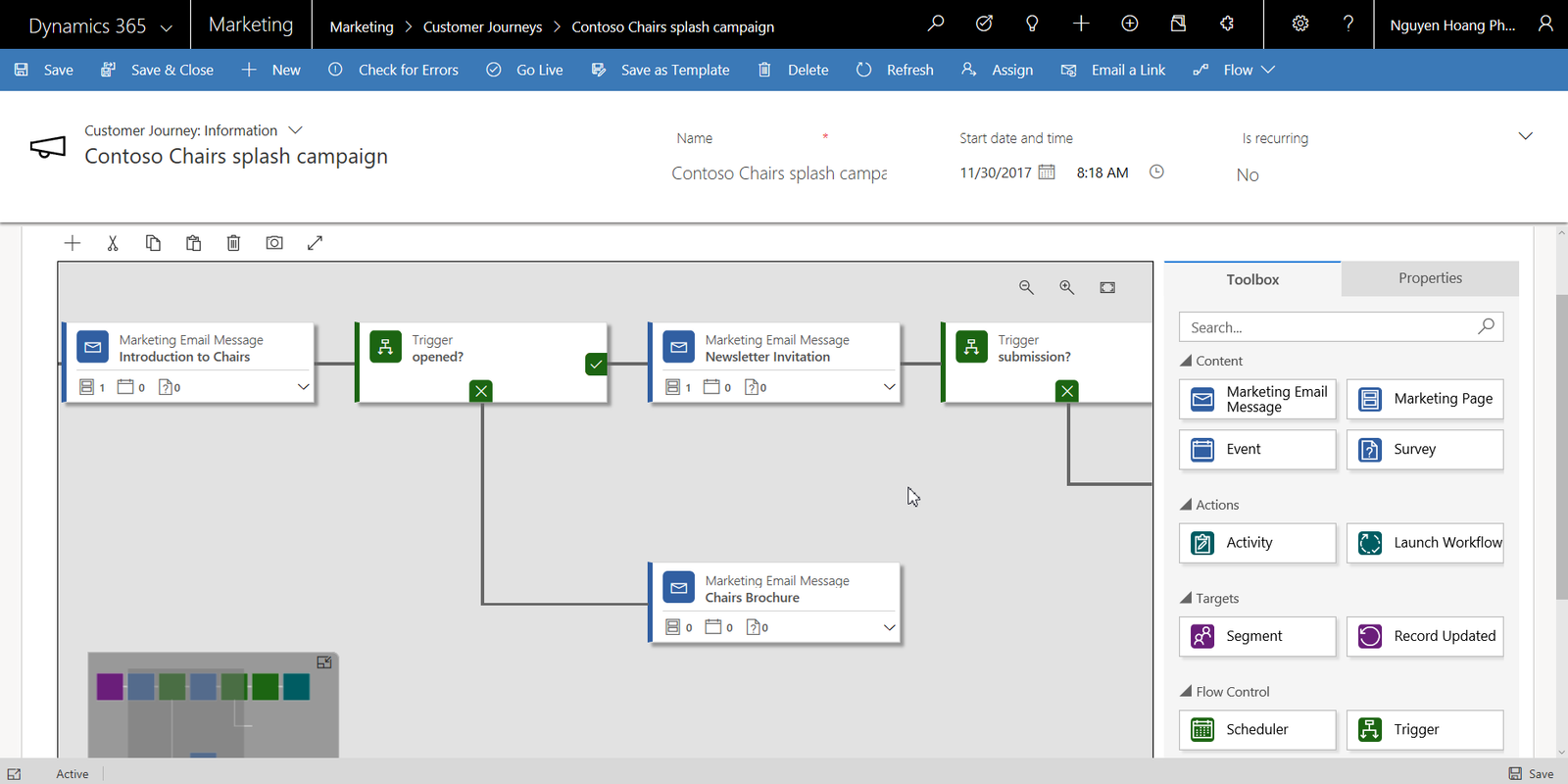Image resolution: width=1568 pixels, height=784 pixels.
Task: Select the Chairs Brochure email tile icon
Action: point(679,588)
